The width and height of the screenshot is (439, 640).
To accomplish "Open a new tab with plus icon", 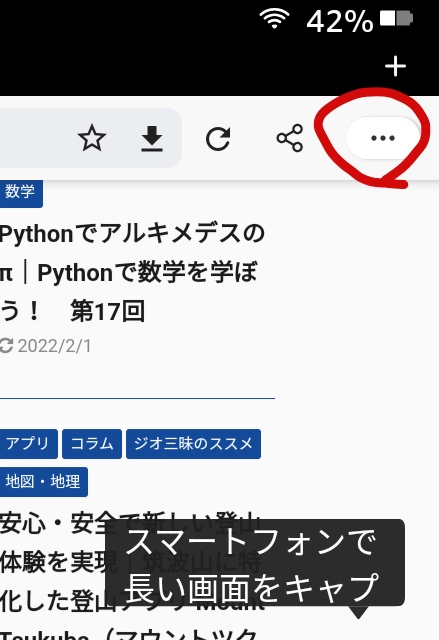I will (395, 66).
